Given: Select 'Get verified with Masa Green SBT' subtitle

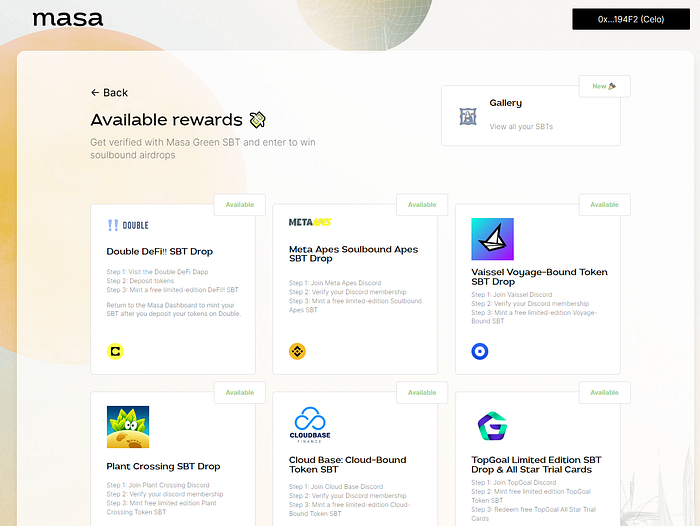Looking at the screenshot, I should (203, 149).
